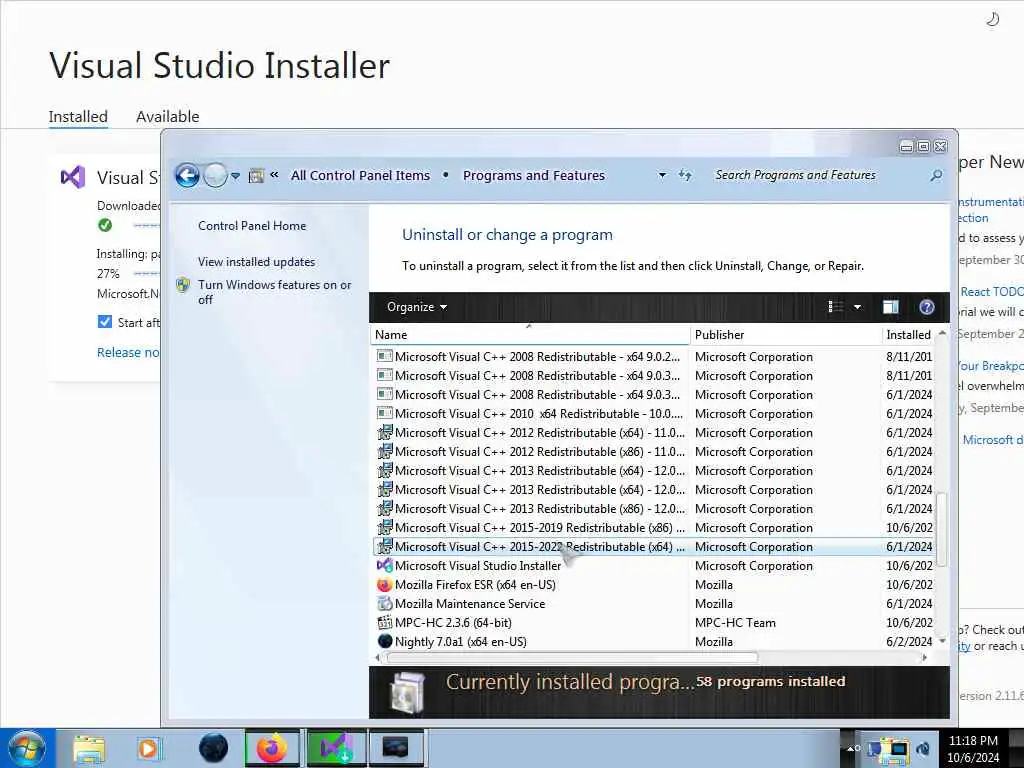
Task: Click the program list scroll down arrow
Action: [942, 641]
